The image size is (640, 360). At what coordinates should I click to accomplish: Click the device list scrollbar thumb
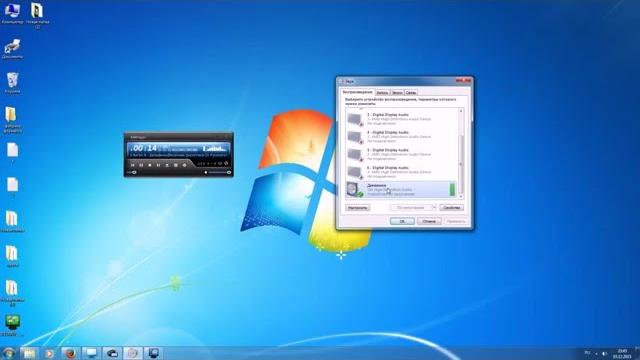pos(461,164)
